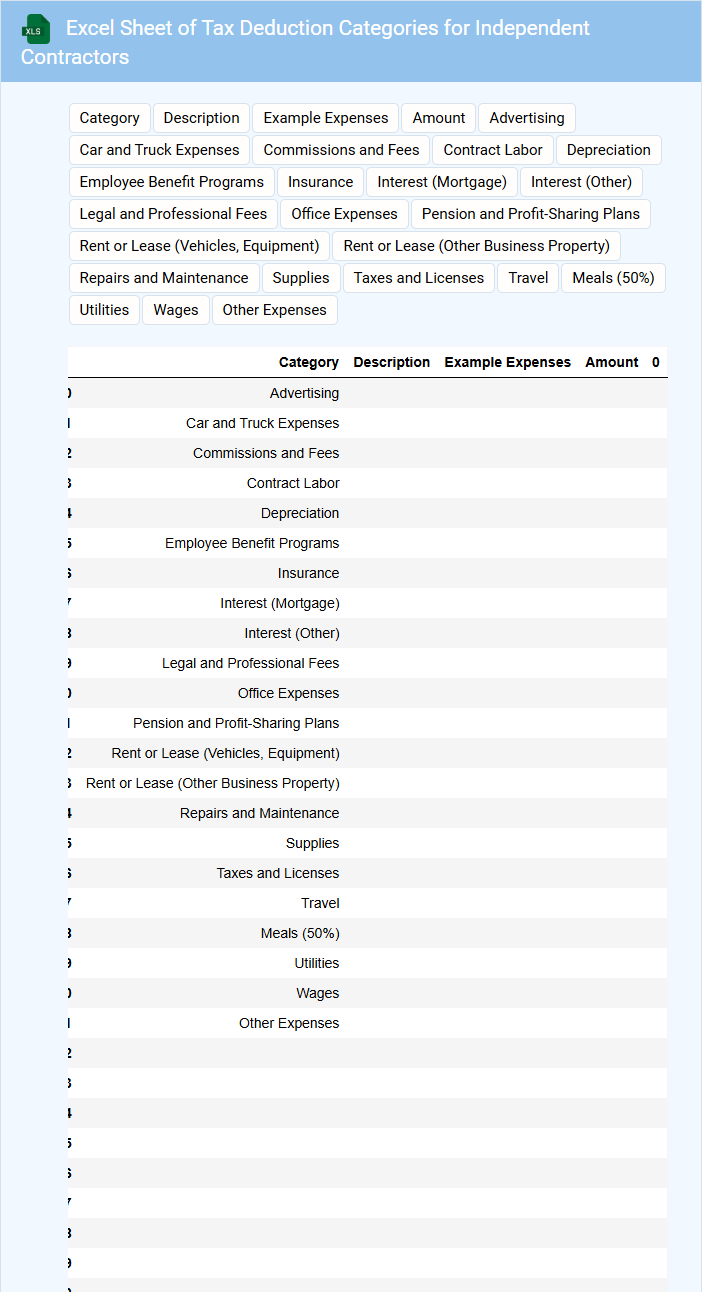The width and height of the screenshot is (702, 1292).
Task: Click the Interest (Other) table cell
Action: [292, 633]
